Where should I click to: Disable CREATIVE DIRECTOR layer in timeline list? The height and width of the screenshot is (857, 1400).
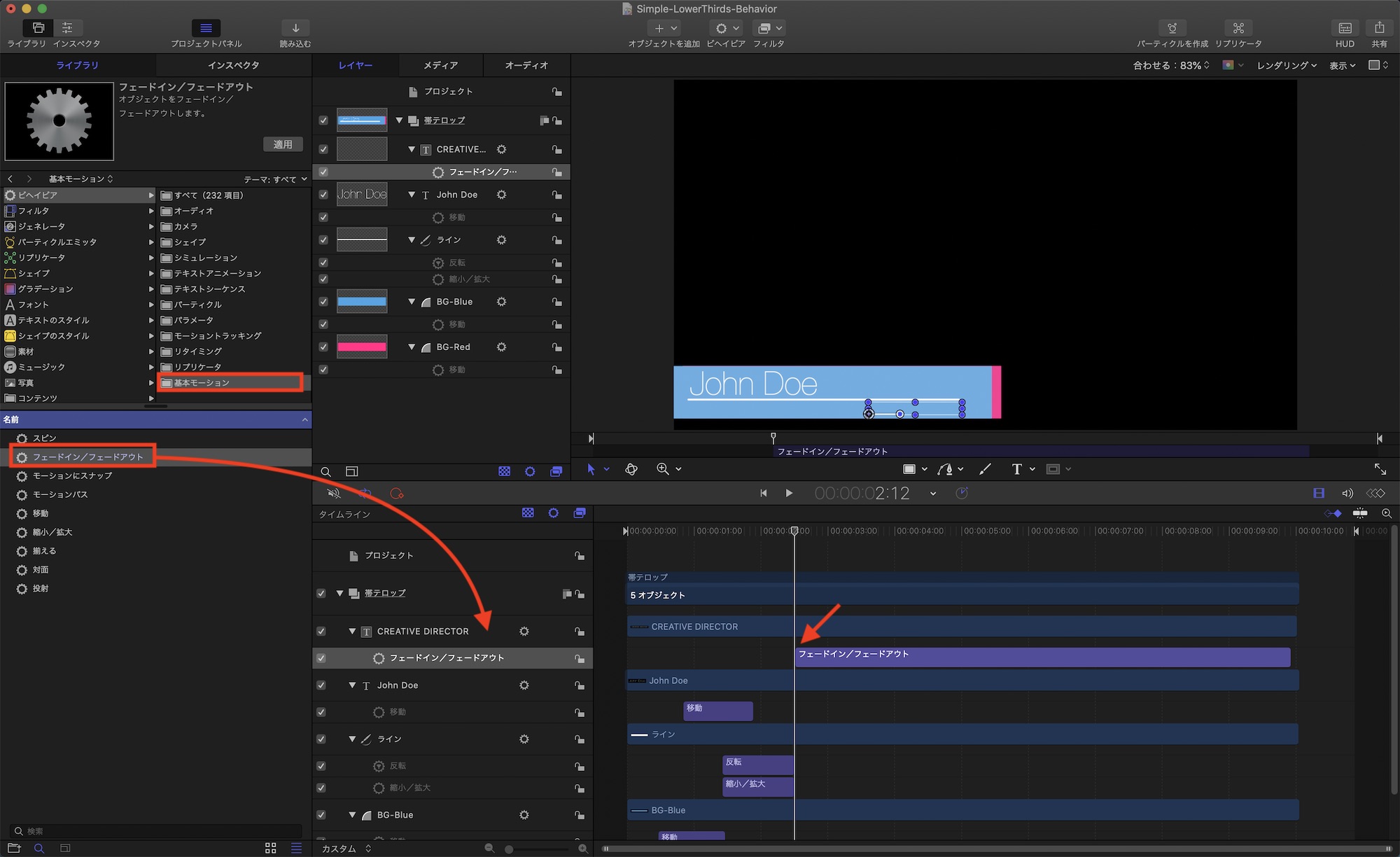pyautogui.click(x=321, y=632)
